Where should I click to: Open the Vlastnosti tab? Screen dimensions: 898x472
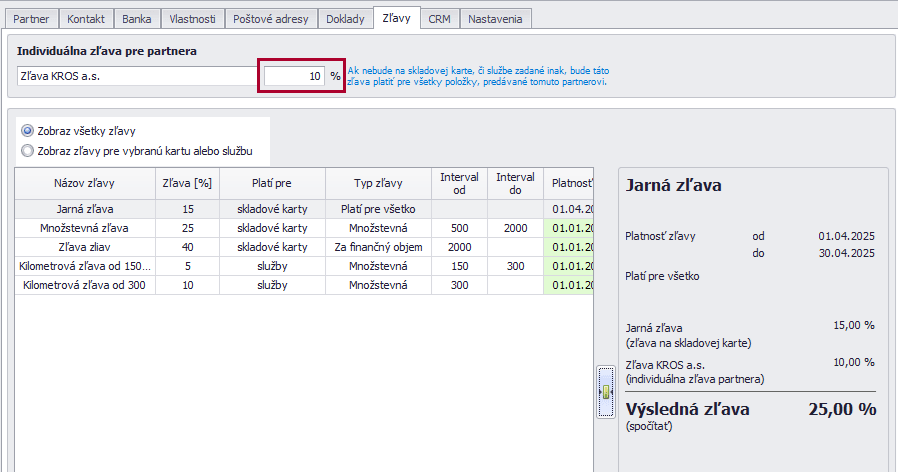192,19
